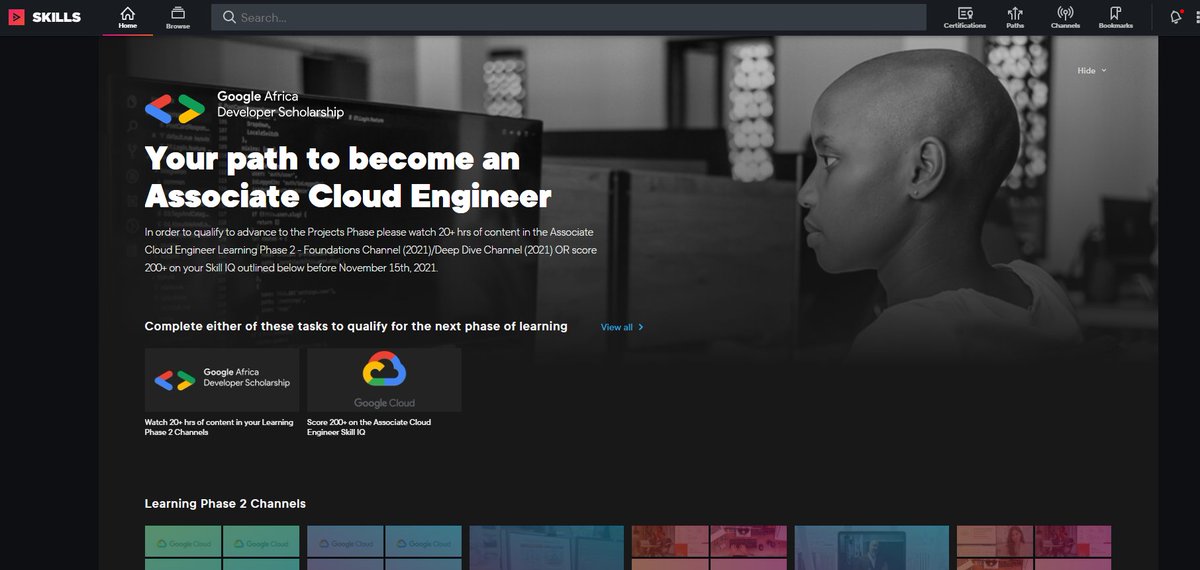
Task: Open the first green Google Cloud channel card
Action: point(222,548)
